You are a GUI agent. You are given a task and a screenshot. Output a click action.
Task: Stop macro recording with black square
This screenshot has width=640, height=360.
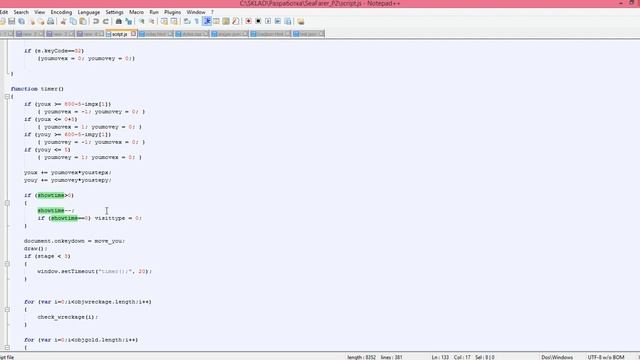tap(258, 21)
